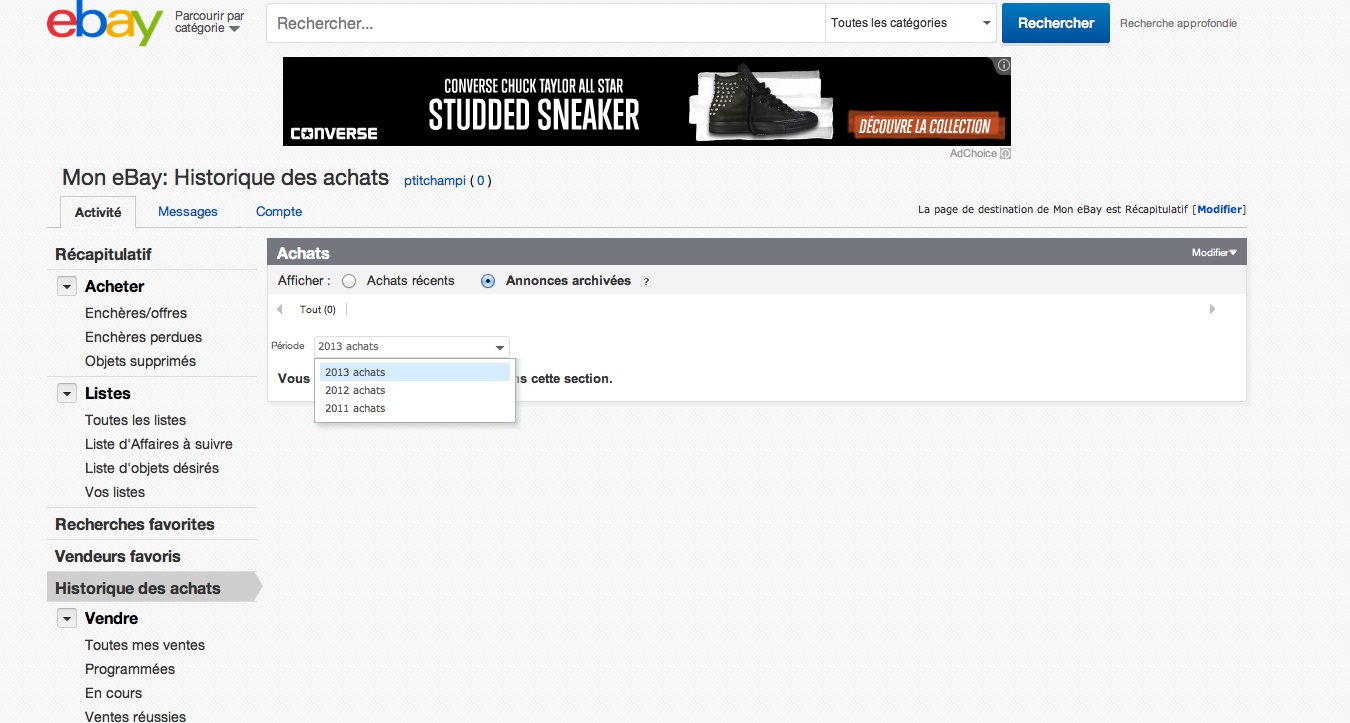Screen dimensions: 1350x723
Task: Open Parcourir par catégorie menu
Action: point(209,23)
